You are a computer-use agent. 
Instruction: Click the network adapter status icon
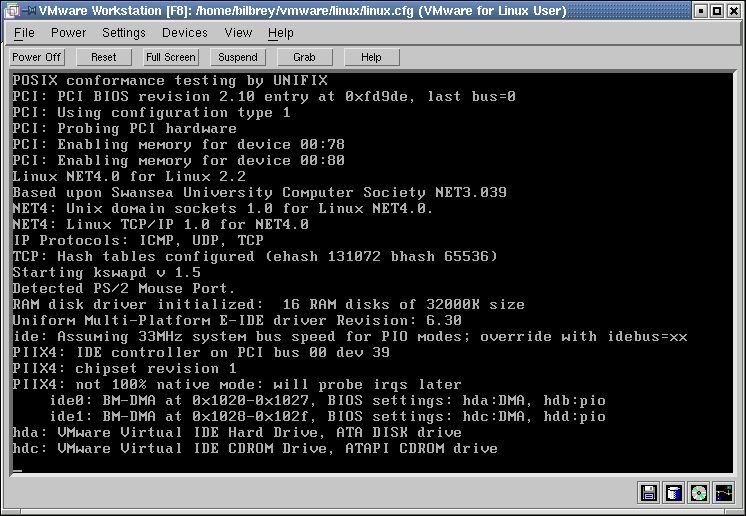[x=723, y=492]
